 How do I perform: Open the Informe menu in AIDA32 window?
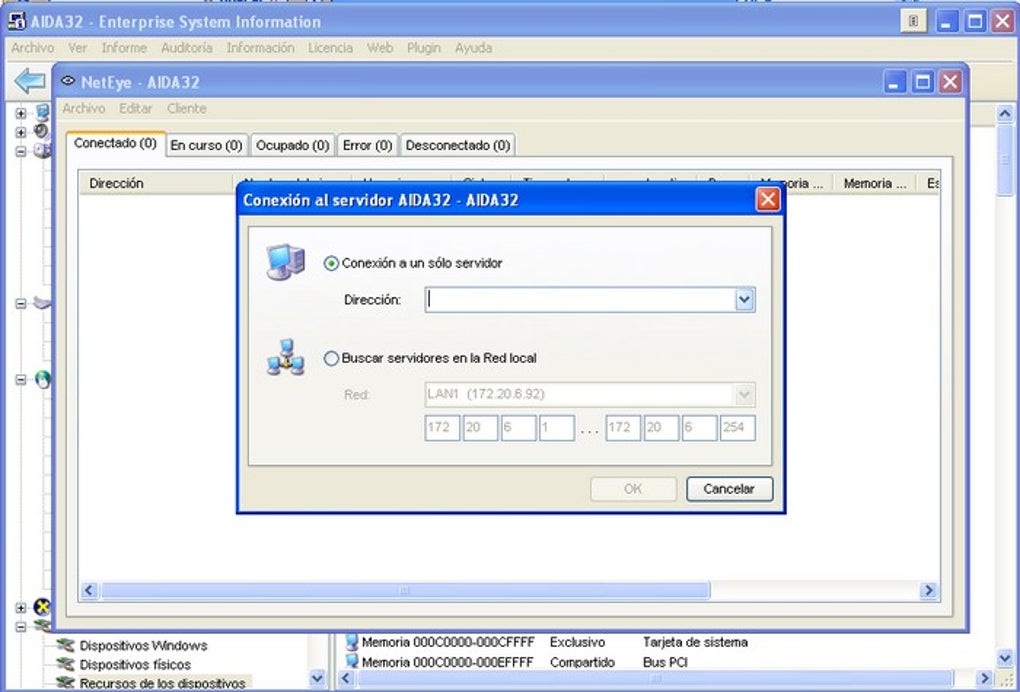pyautogui.click(x=124, y=48)
